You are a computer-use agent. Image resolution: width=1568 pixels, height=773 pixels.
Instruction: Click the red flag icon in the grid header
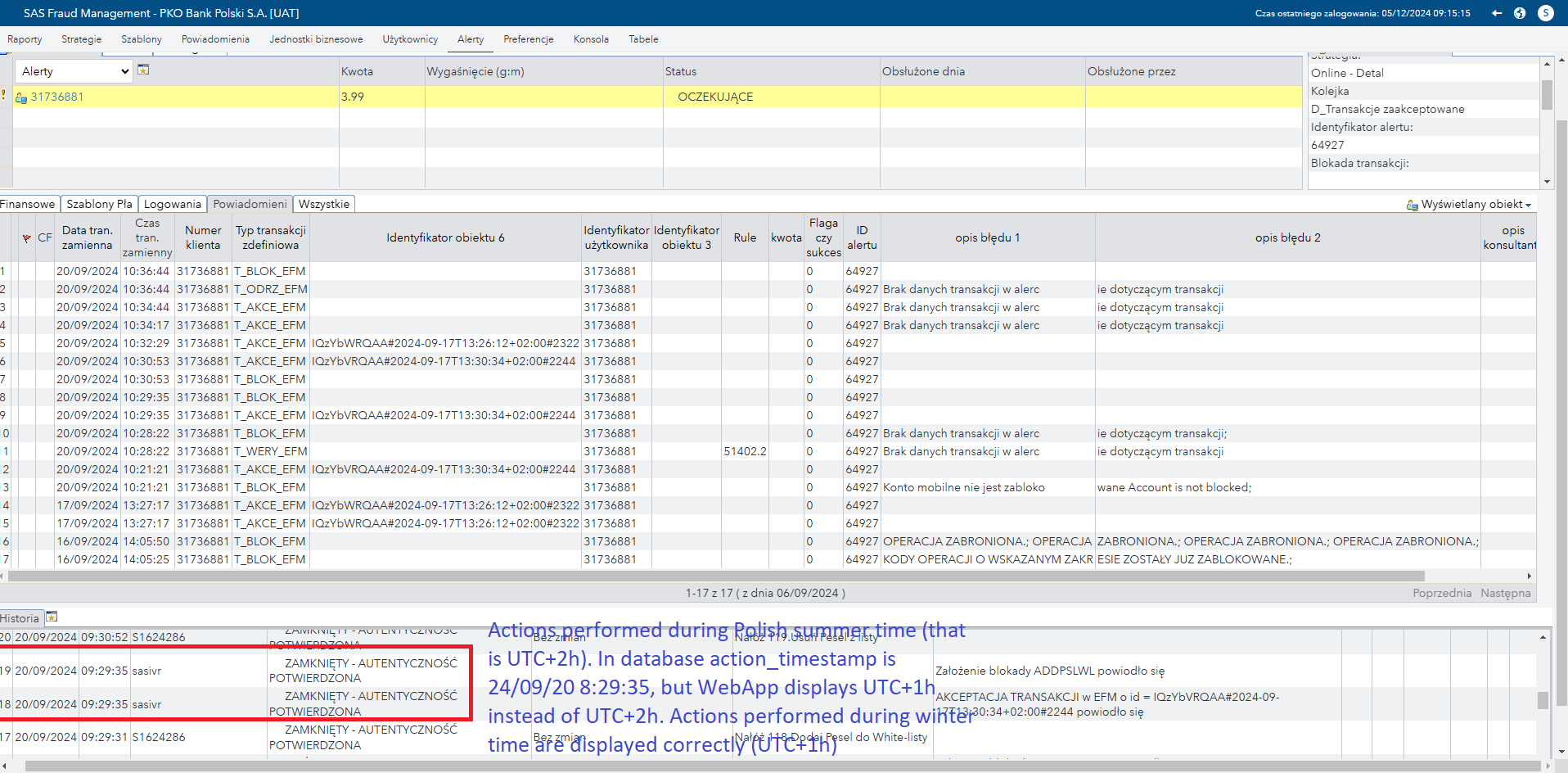(x=26, y=237)
